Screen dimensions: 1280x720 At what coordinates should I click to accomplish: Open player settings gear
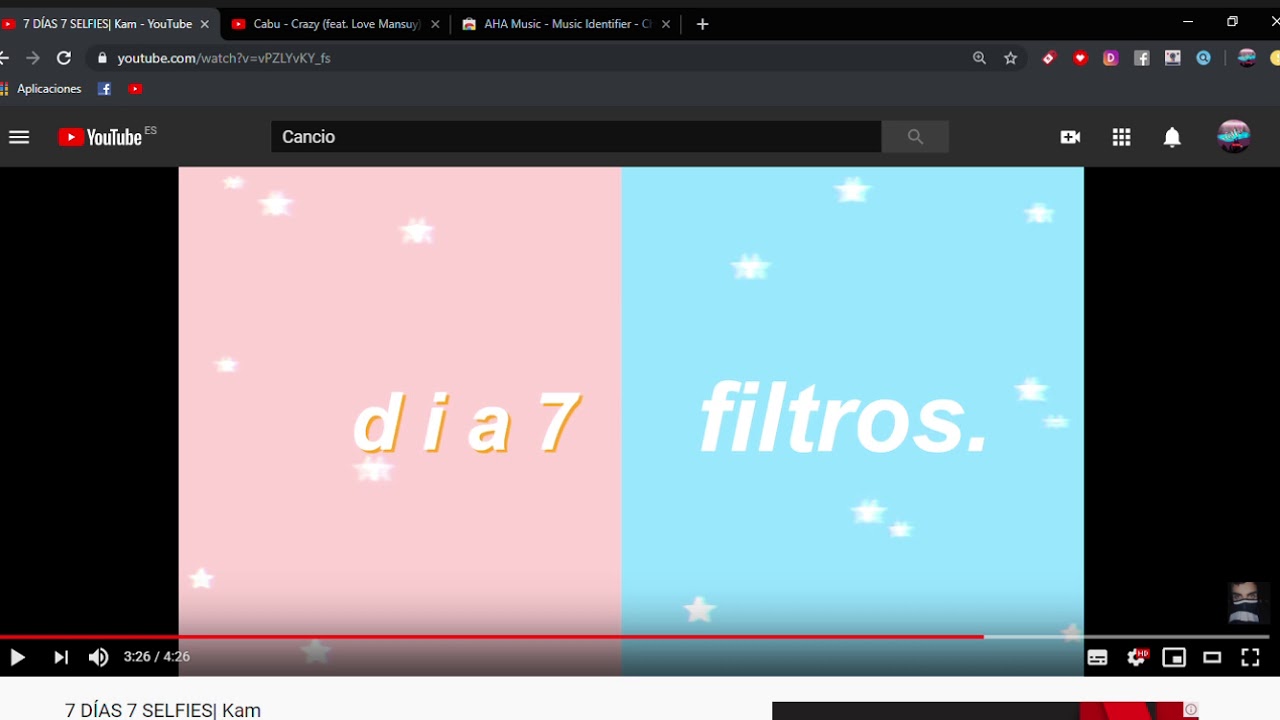1137,657
